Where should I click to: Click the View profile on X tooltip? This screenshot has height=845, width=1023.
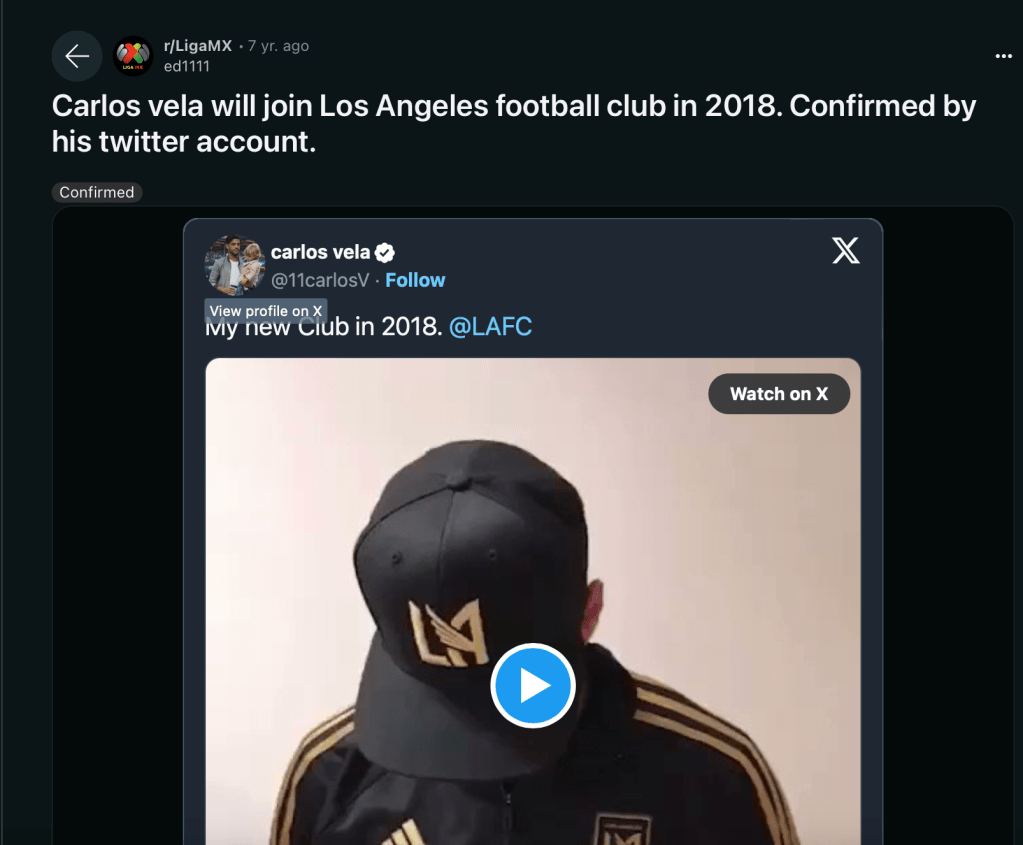[x=266, y=311]
